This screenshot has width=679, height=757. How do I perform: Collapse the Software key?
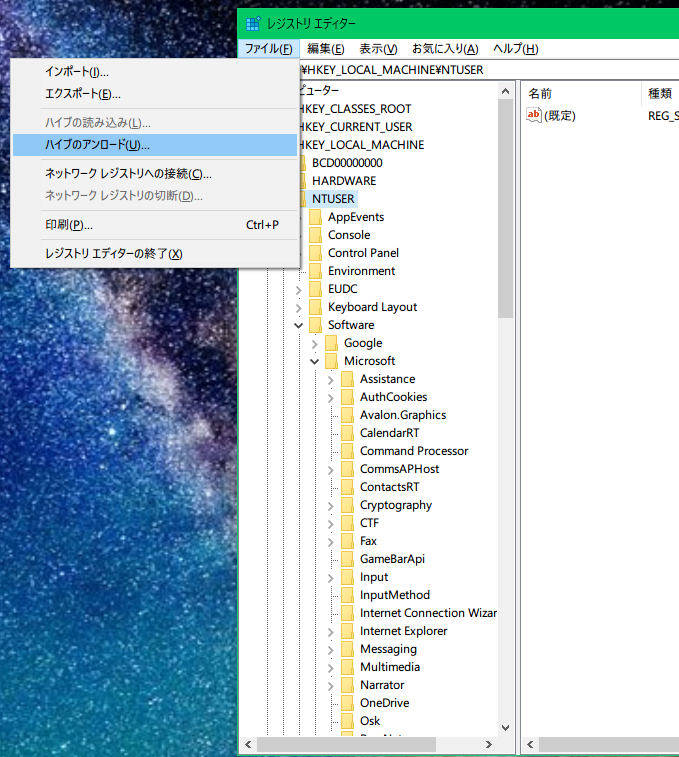point(298,325)
